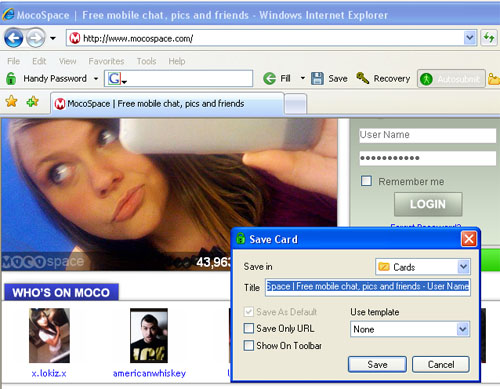Click the User Name input field
Viewport: 500px width, 389px height.
(428, 135)
